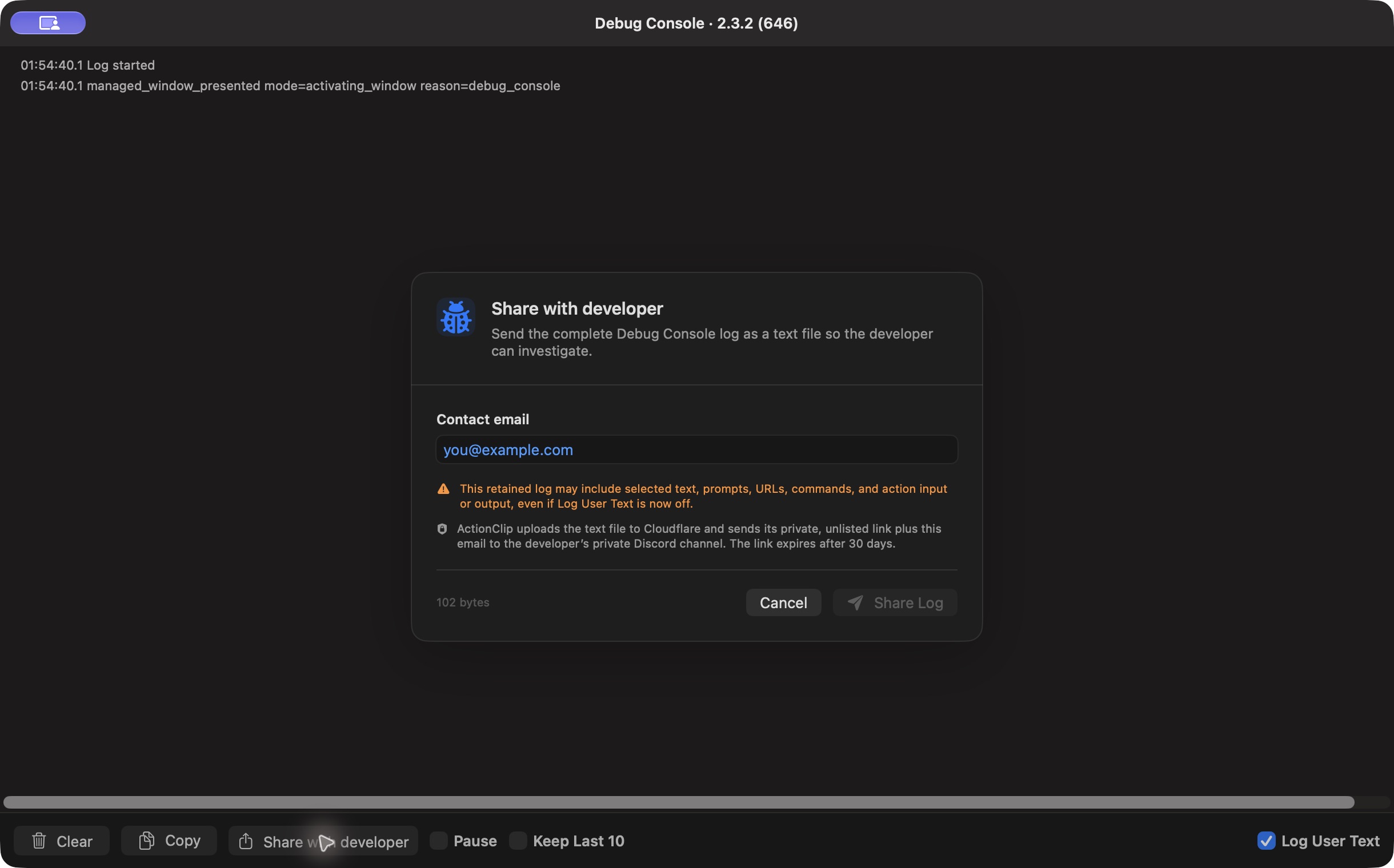
Task: Toggle the Pause checkbox
Action: [x=439, y=841]
